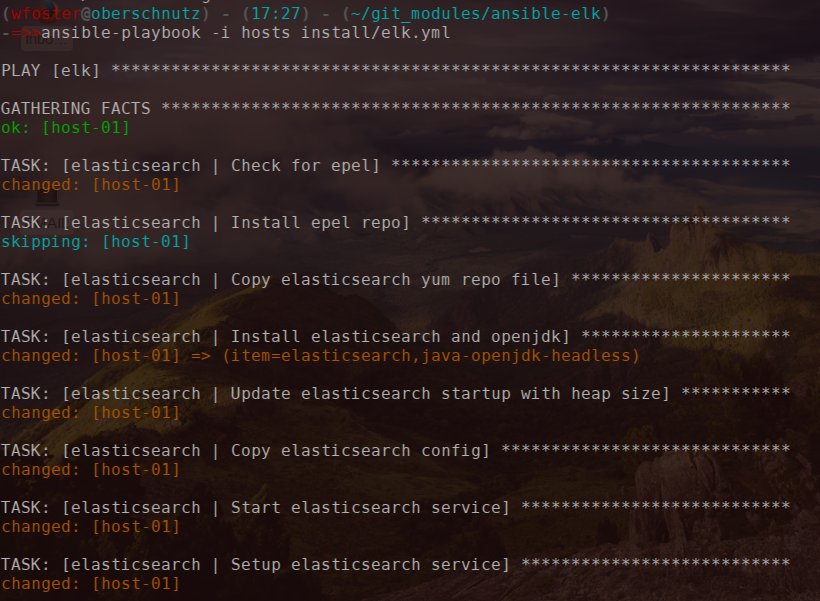The height and width of the screenshot is (601, 820).
Task: Click the PLAY [elk] header line
Action: click(x=51, y=70)
